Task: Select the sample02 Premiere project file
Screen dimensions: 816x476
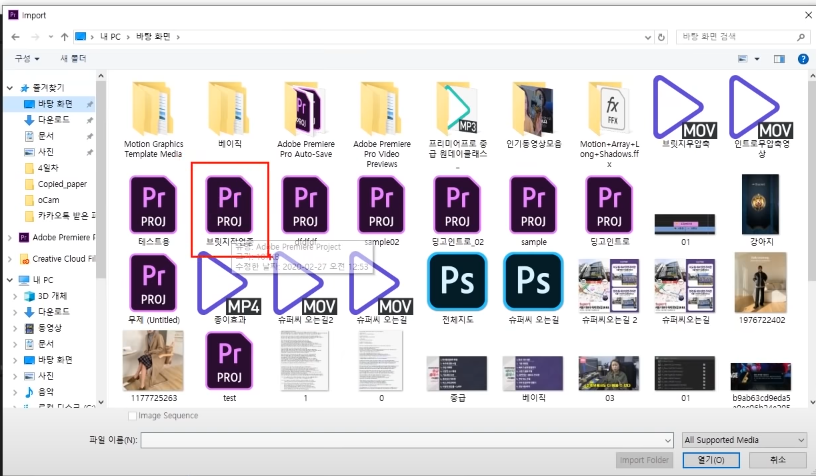Action: pos(381,211)
